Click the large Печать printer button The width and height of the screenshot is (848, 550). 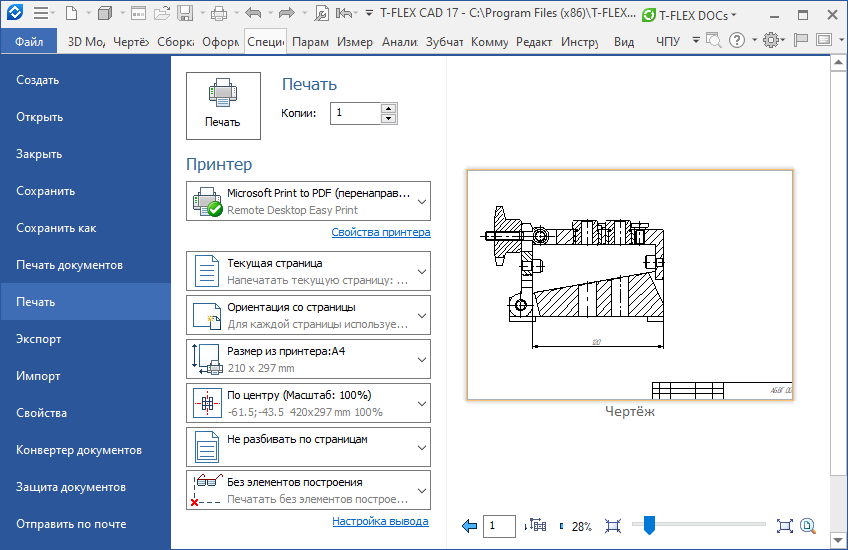point(223,105)
